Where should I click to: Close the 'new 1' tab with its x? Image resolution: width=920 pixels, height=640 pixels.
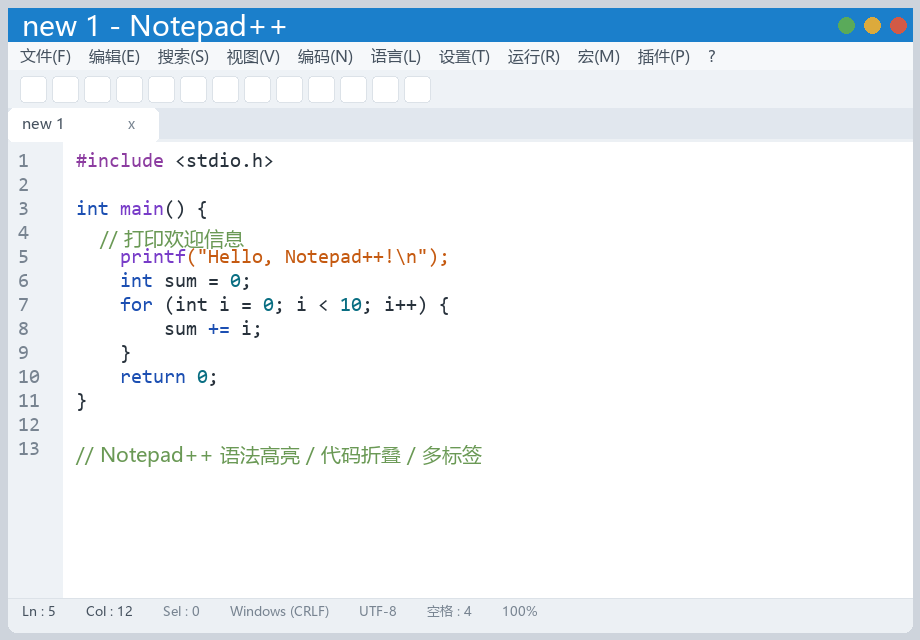(x=131, y=124)
